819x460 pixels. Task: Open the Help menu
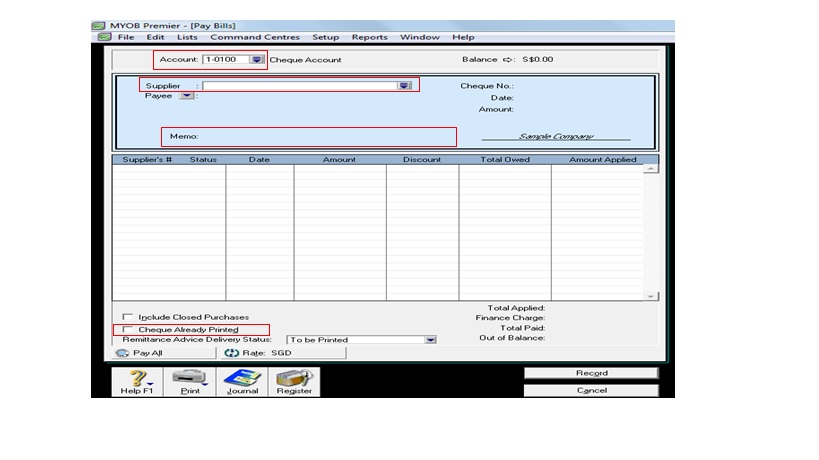coord(463,37)
